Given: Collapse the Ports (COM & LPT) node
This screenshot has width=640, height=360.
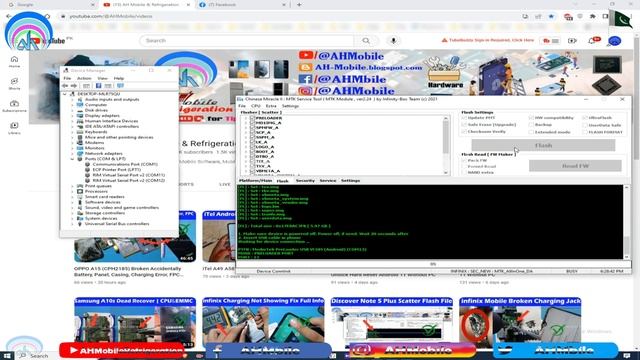Looking at the screenshot, I should pyautogui.click(x=73, y=159).
